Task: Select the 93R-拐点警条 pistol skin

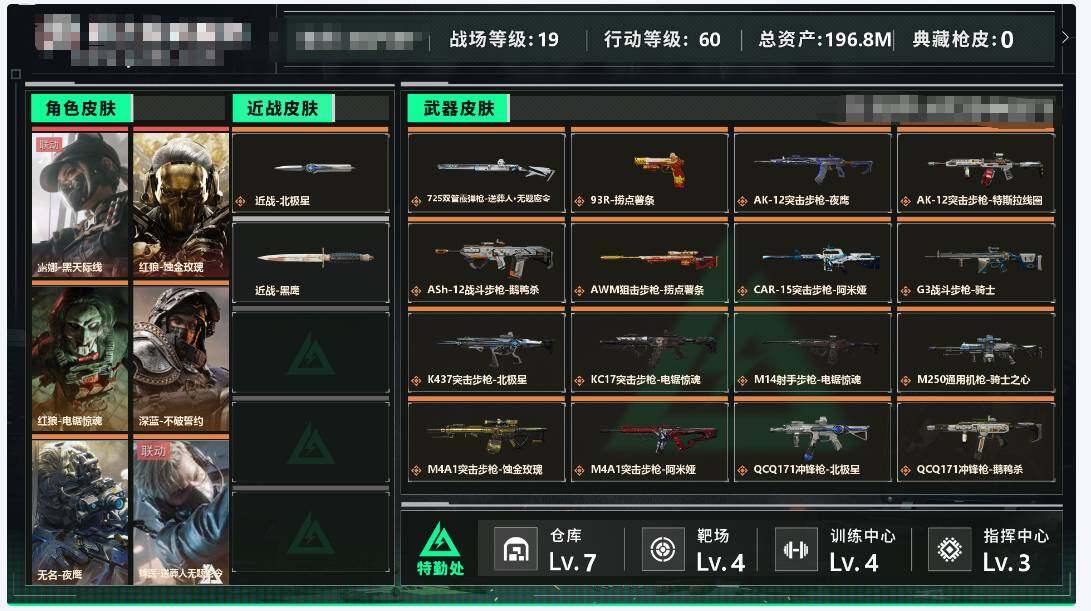Action: pyautogui.click(x=649, y=172)
